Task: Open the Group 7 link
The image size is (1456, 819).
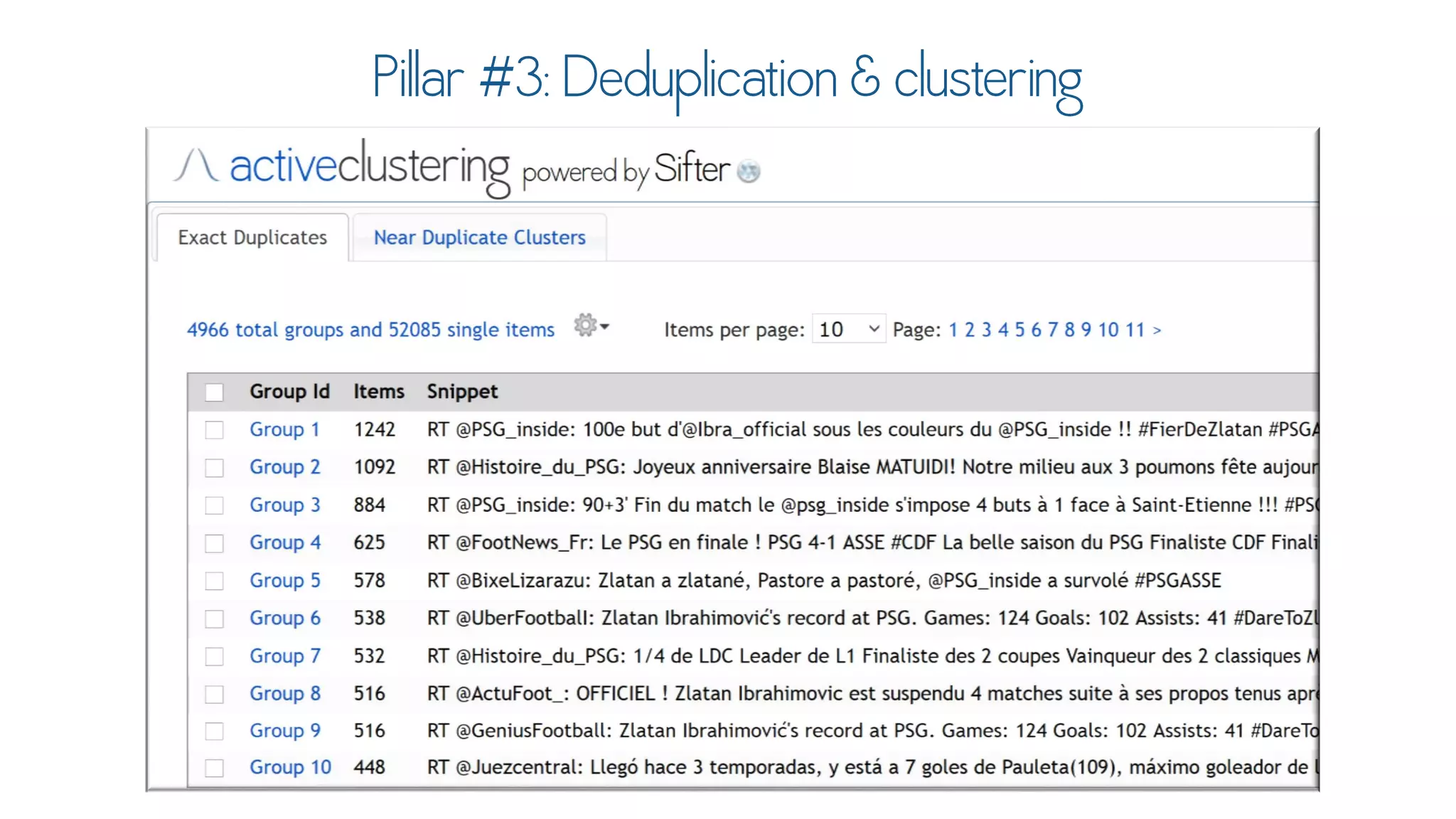Action: point(284,655)
